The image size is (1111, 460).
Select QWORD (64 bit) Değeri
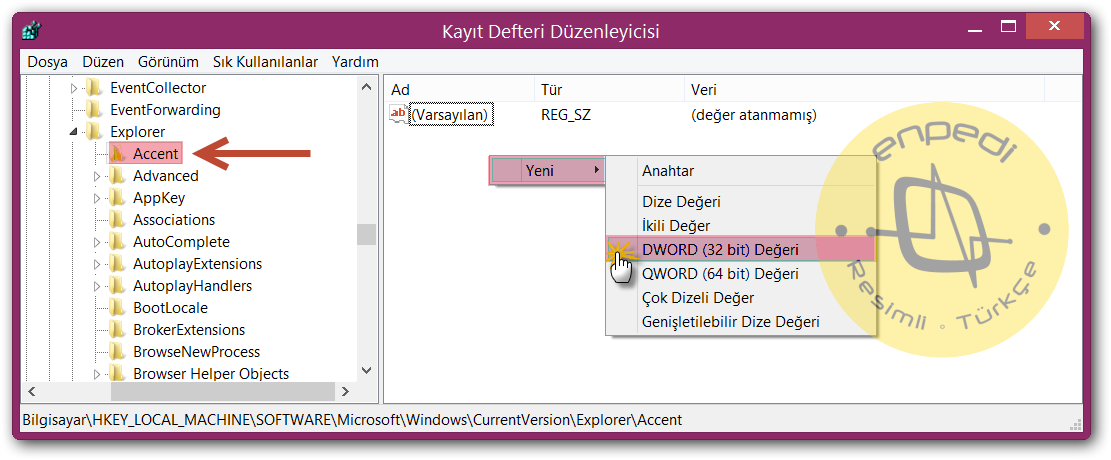pos(740,274)
